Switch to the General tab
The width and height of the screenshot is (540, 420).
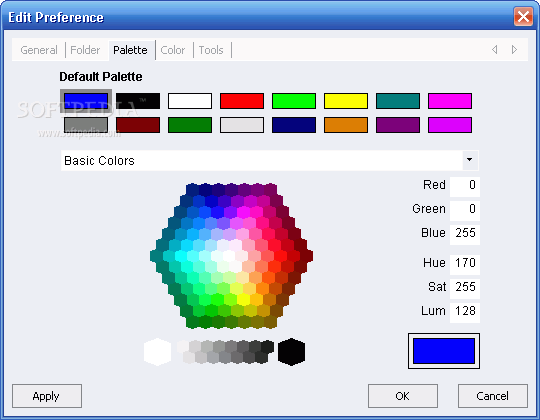tap(39, 50)
